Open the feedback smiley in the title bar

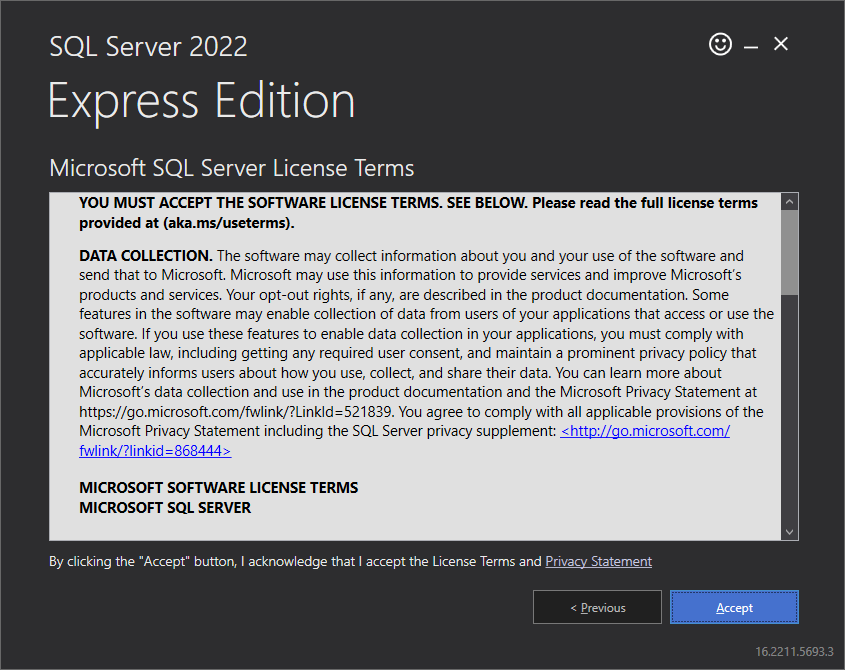(x=720, y=44)
